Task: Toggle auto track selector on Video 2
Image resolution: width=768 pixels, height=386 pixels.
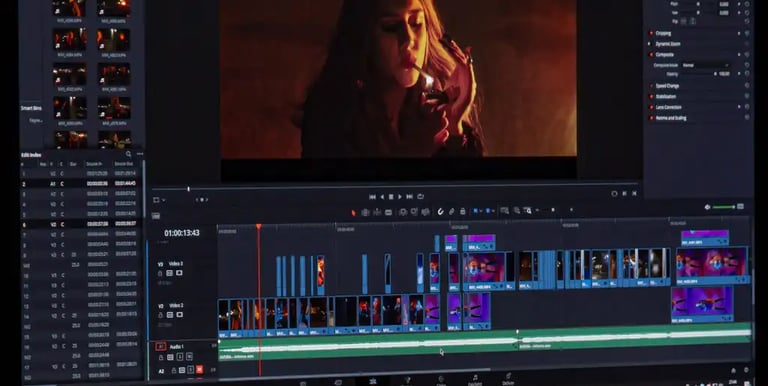Action: [170, 315]
